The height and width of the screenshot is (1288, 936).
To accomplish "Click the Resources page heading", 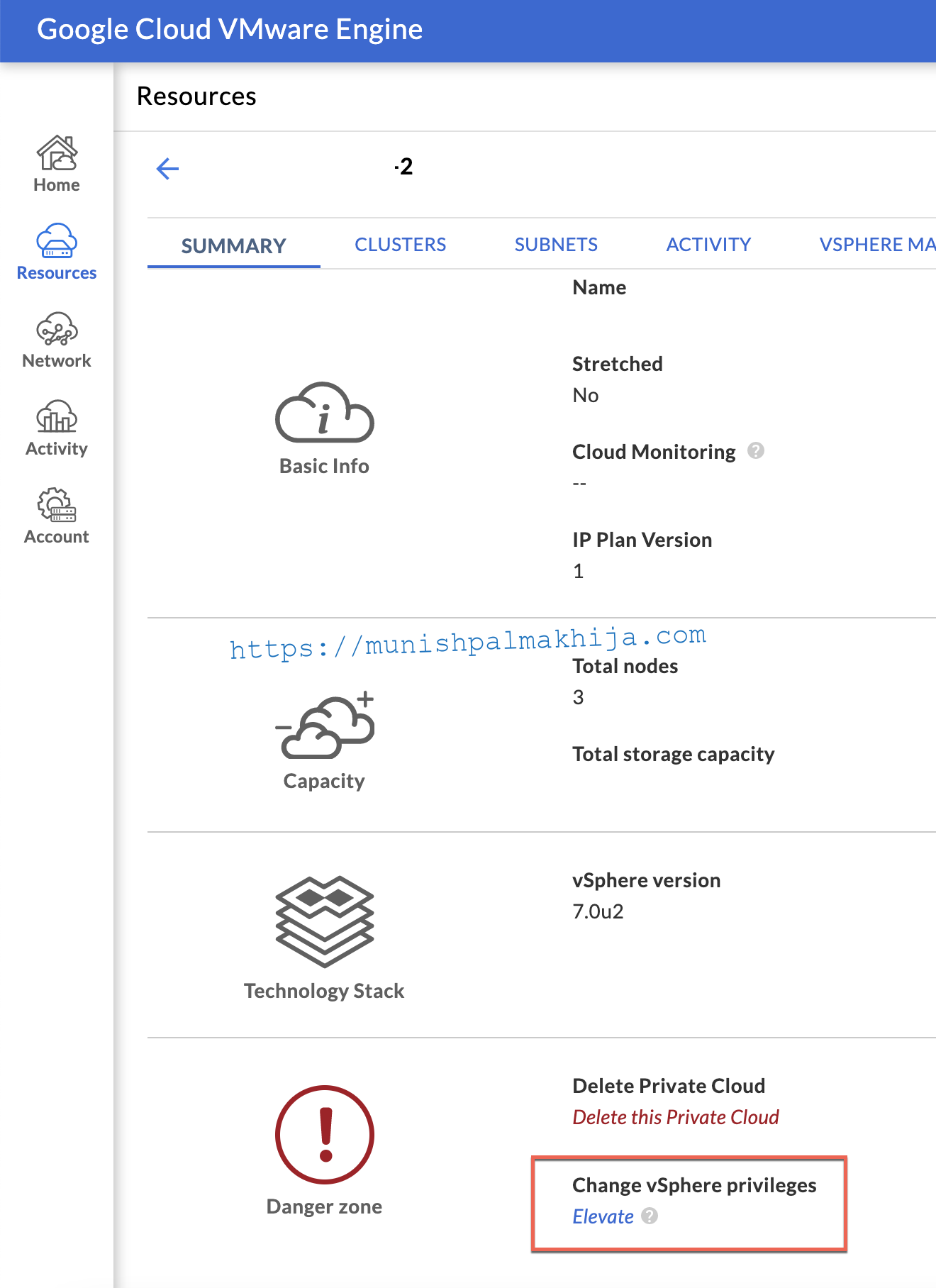I will [196, 96].
